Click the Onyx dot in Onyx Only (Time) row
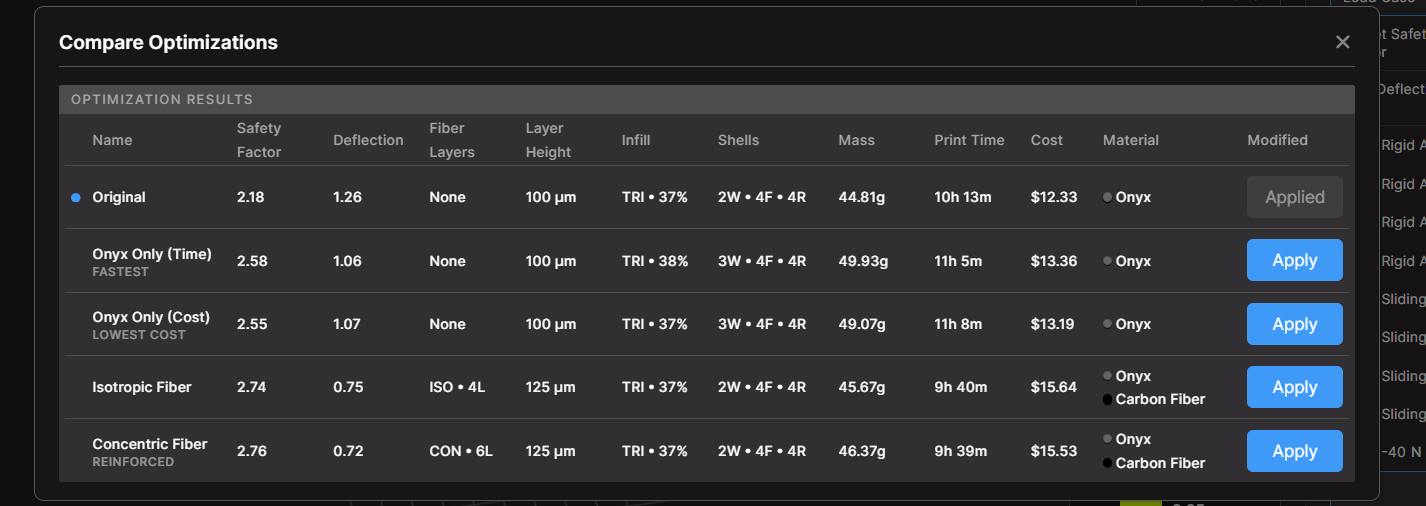Image resolution: width=1426 pixels, height=506 pixels. click(x=1107, y=261)
